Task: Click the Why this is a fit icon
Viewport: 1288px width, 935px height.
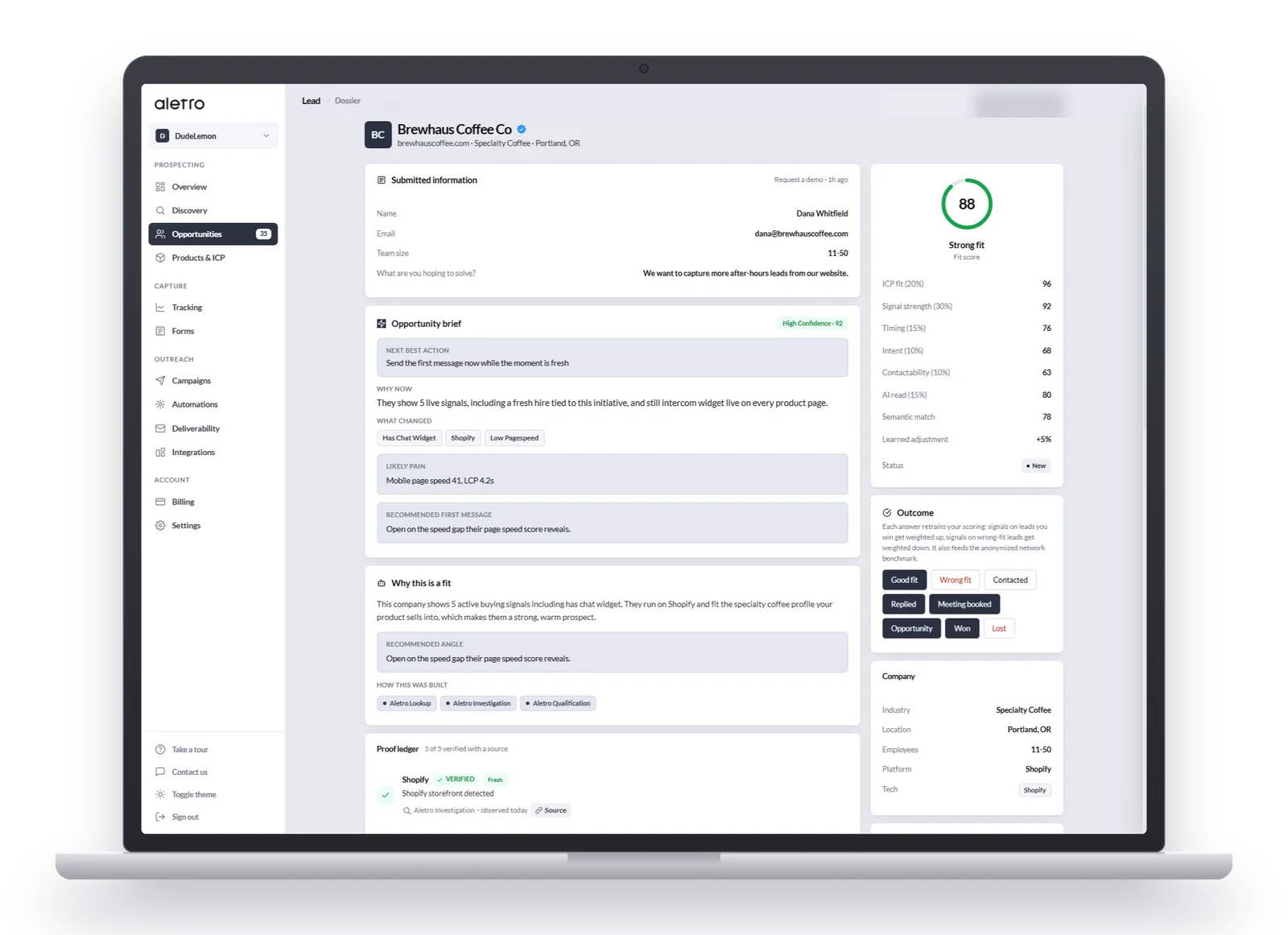Action: pos(382,583)
